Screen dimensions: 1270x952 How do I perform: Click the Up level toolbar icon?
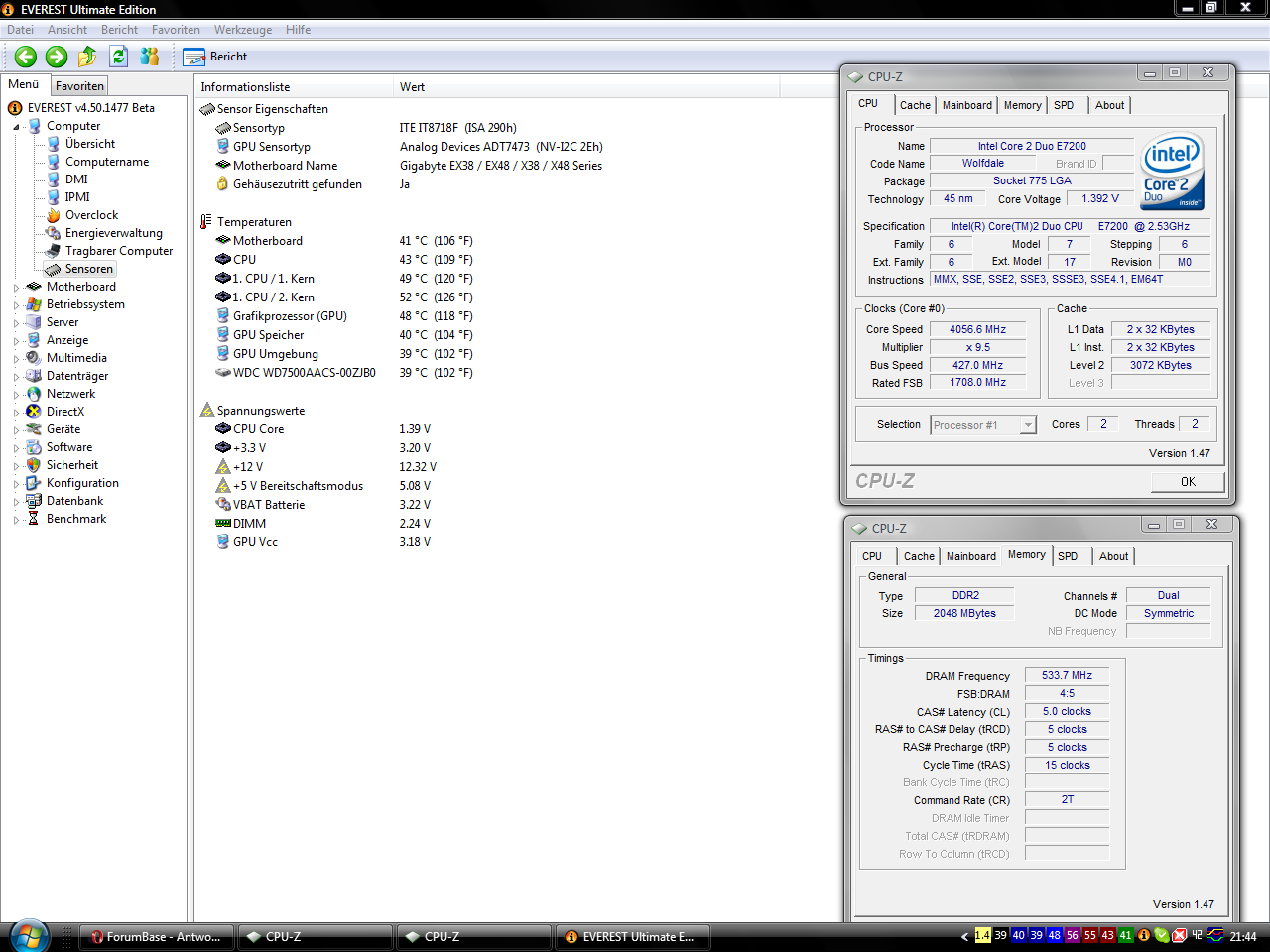(x=87, y=57)
